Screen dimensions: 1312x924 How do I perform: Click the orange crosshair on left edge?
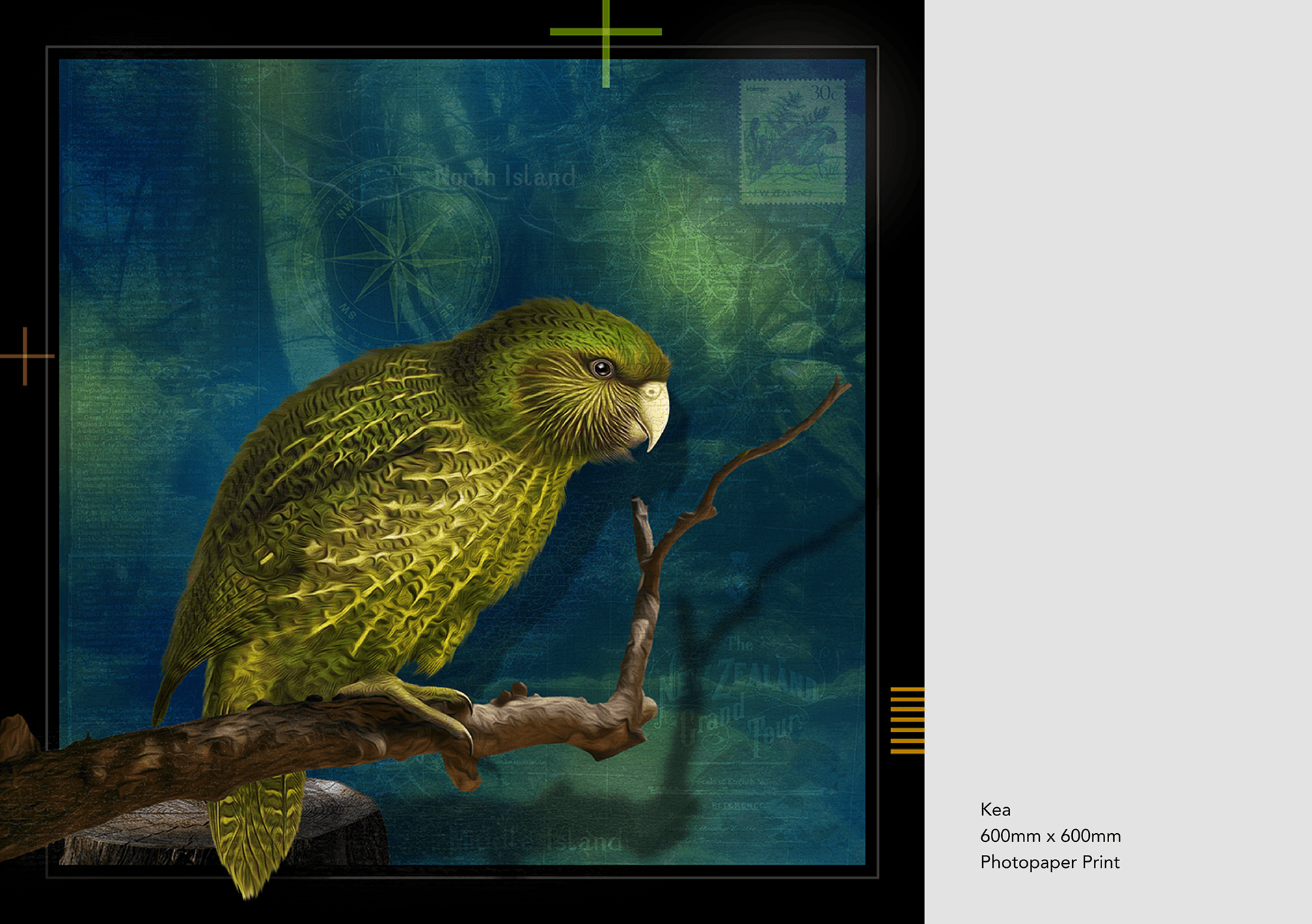click(25, 356)
